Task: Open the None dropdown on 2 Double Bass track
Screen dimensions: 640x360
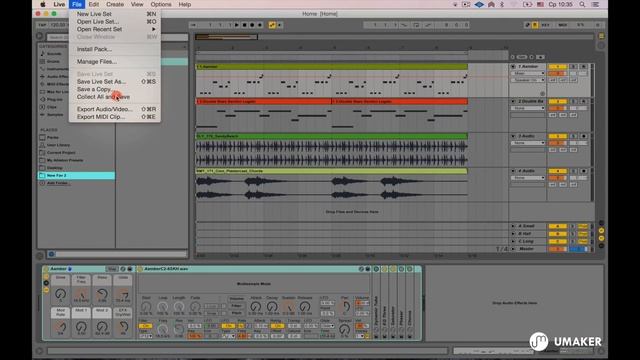Action: [x=528, y=108]
